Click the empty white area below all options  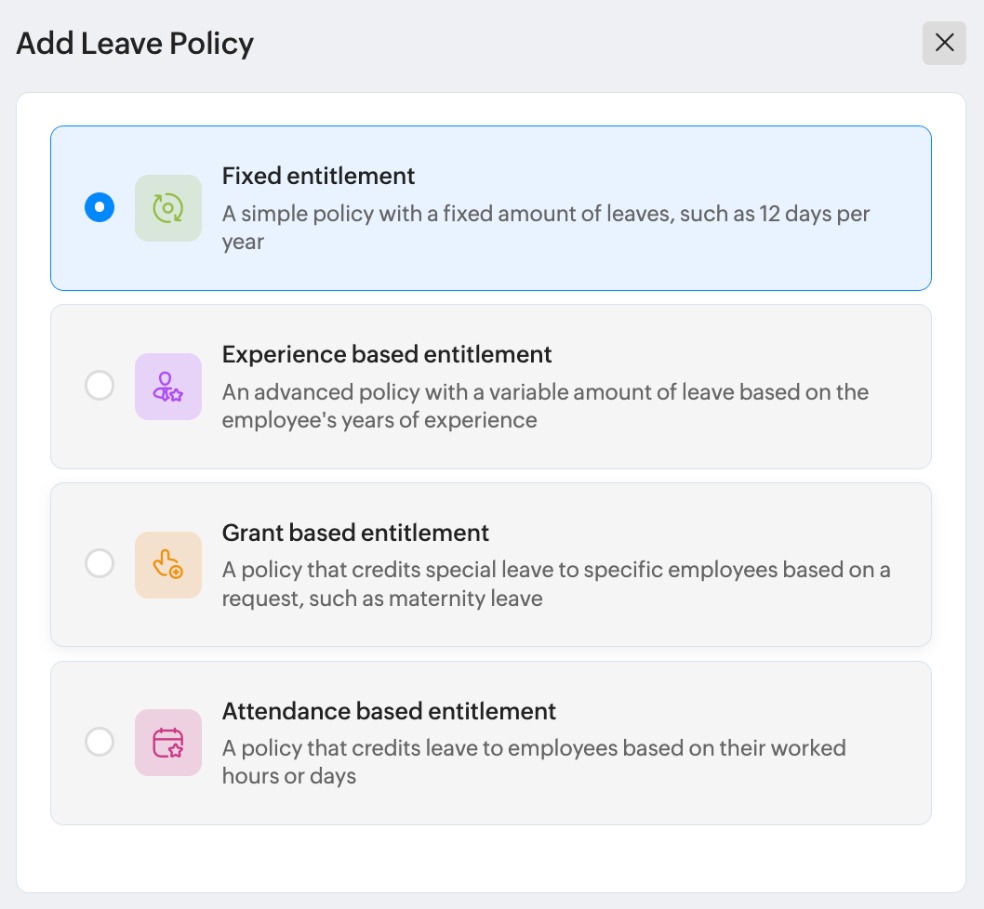(x=490, y=858)
